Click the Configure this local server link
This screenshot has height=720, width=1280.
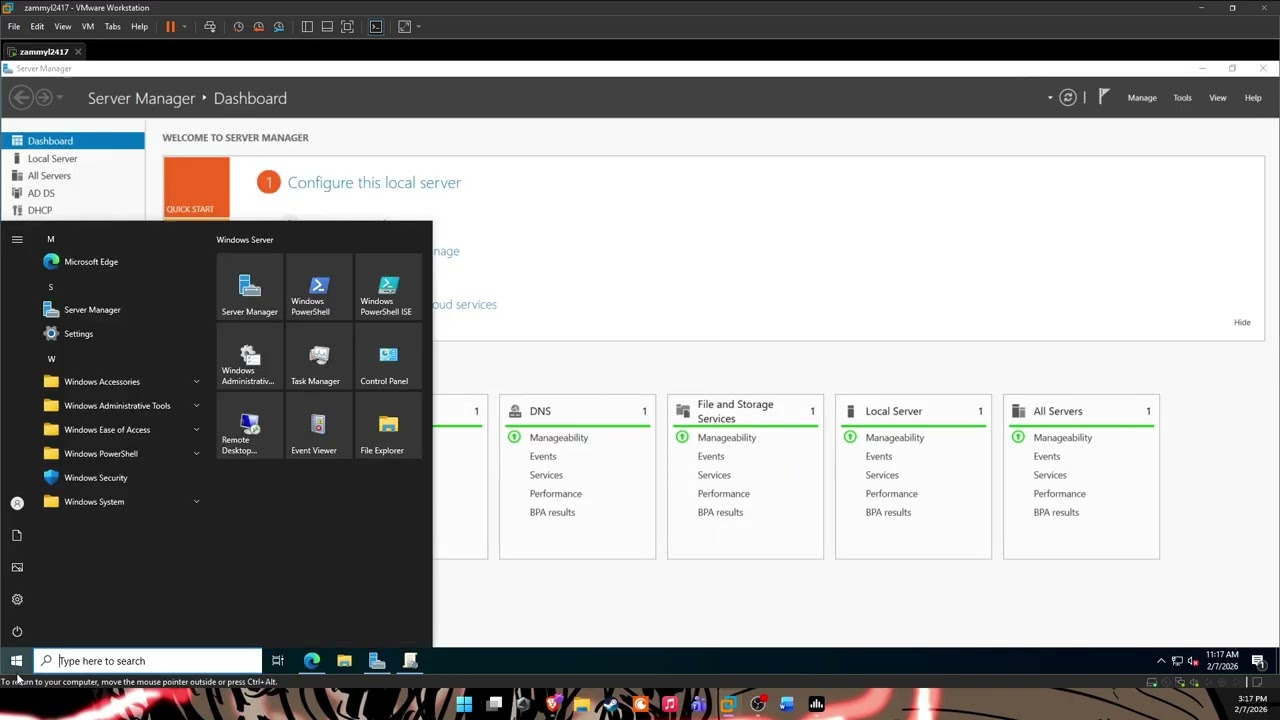click(374, 183)
